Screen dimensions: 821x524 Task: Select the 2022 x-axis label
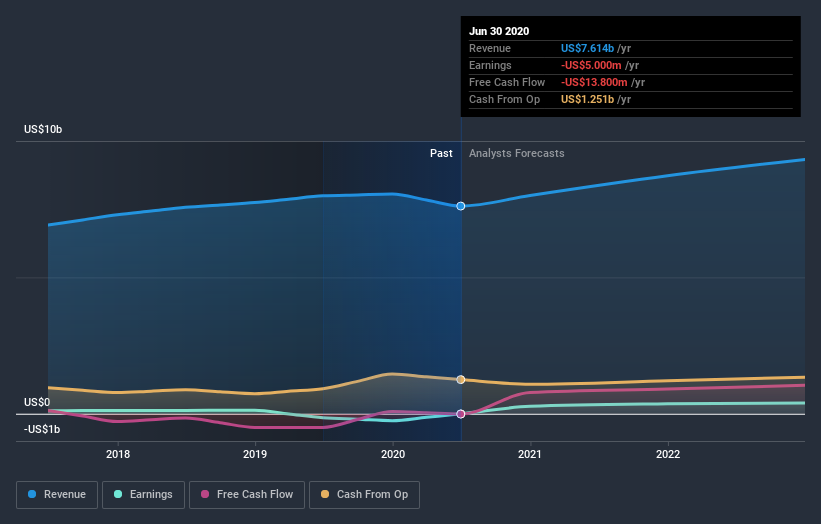(x=668, y=454)
